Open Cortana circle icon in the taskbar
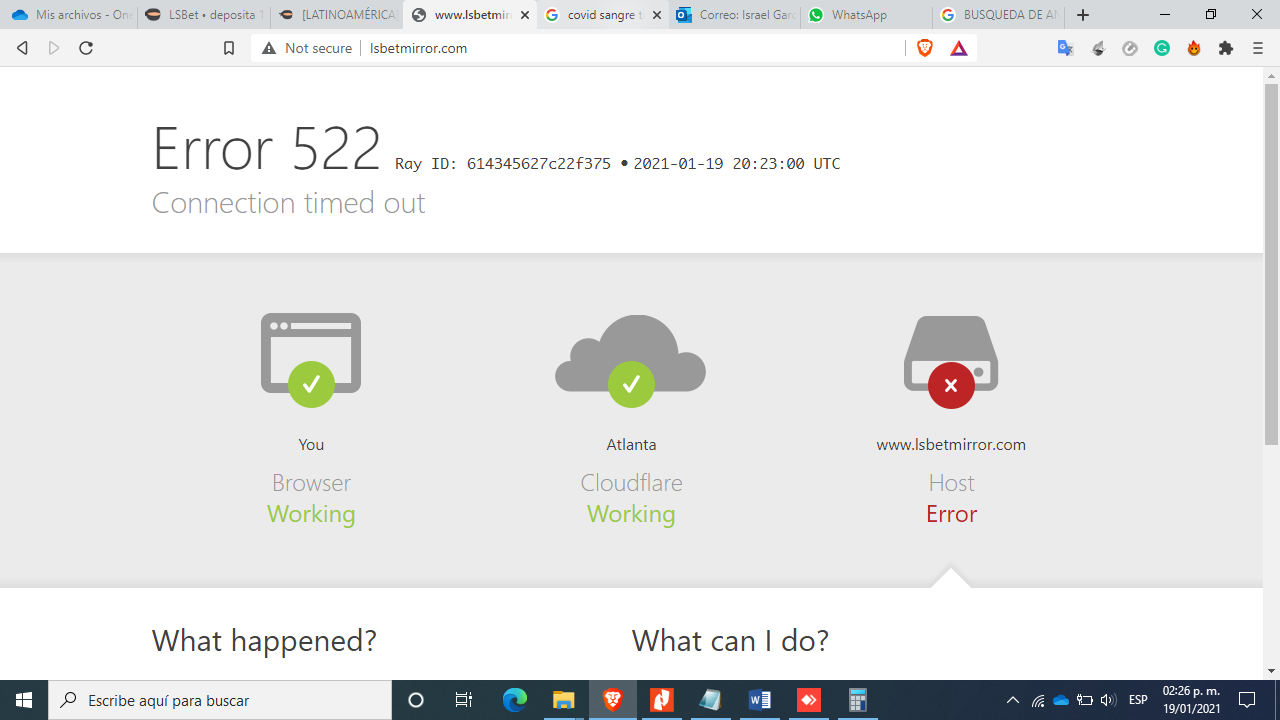Image resolution: width=1280 pixels, height=720 pixels. 416,700
